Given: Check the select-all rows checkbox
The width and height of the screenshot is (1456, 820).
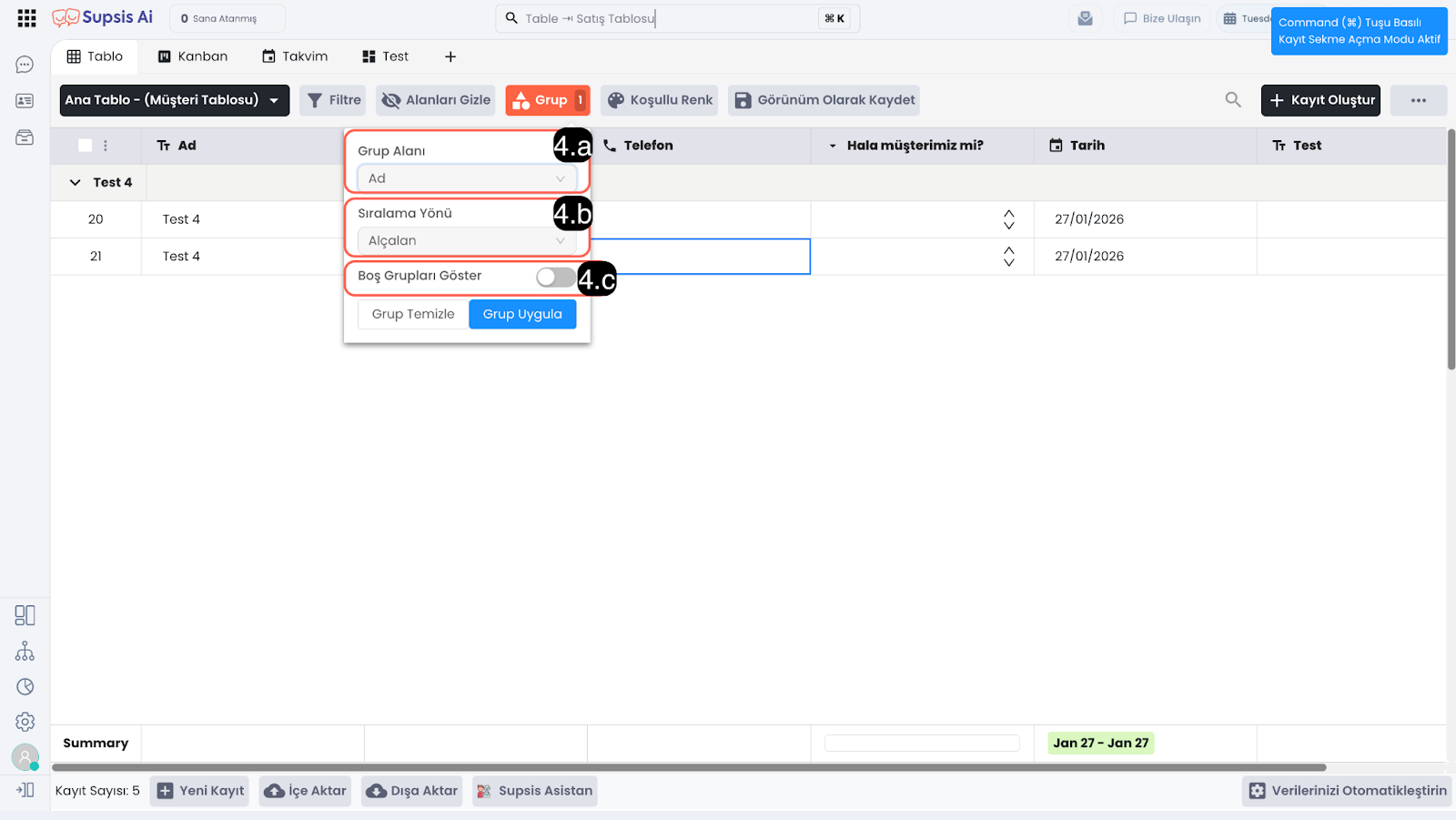Looking at the screenshot, I should 86,146.
